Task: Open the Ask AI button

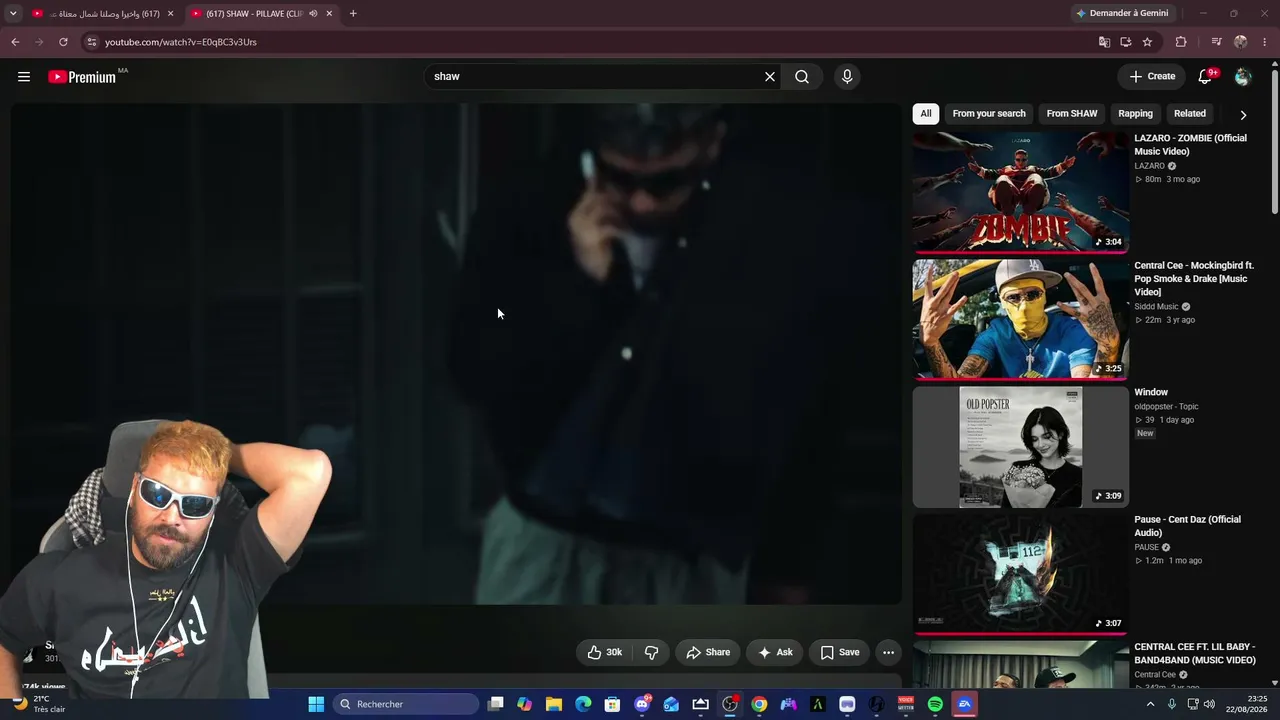Action: click(775, 652)
